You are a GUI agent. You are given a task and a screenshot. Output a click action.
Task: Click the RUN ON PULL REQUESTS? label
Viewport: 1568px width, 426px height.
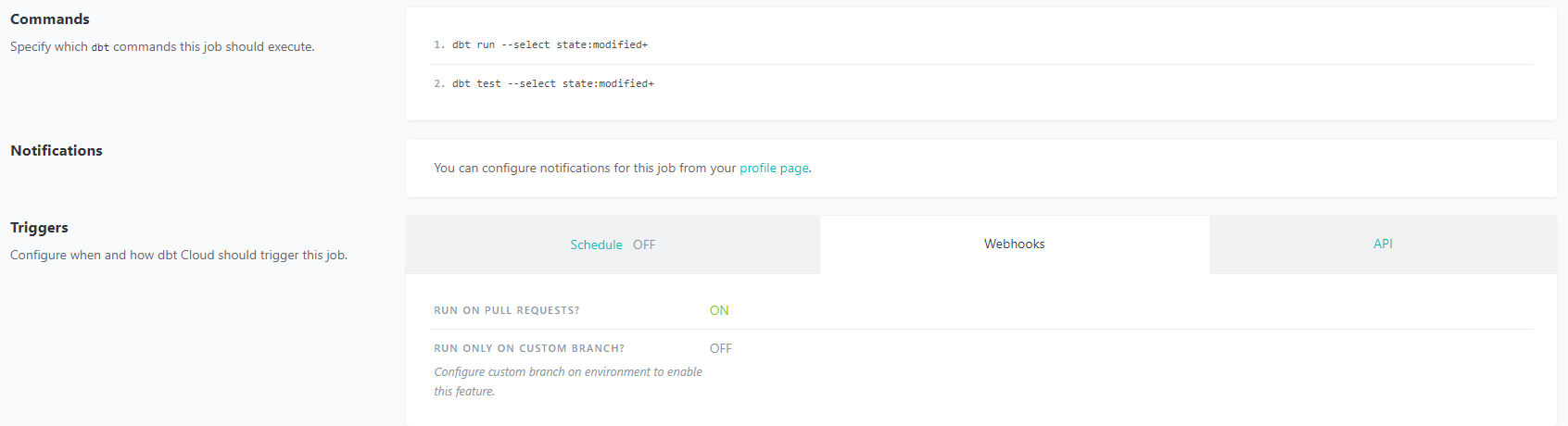tap(507, 310)
